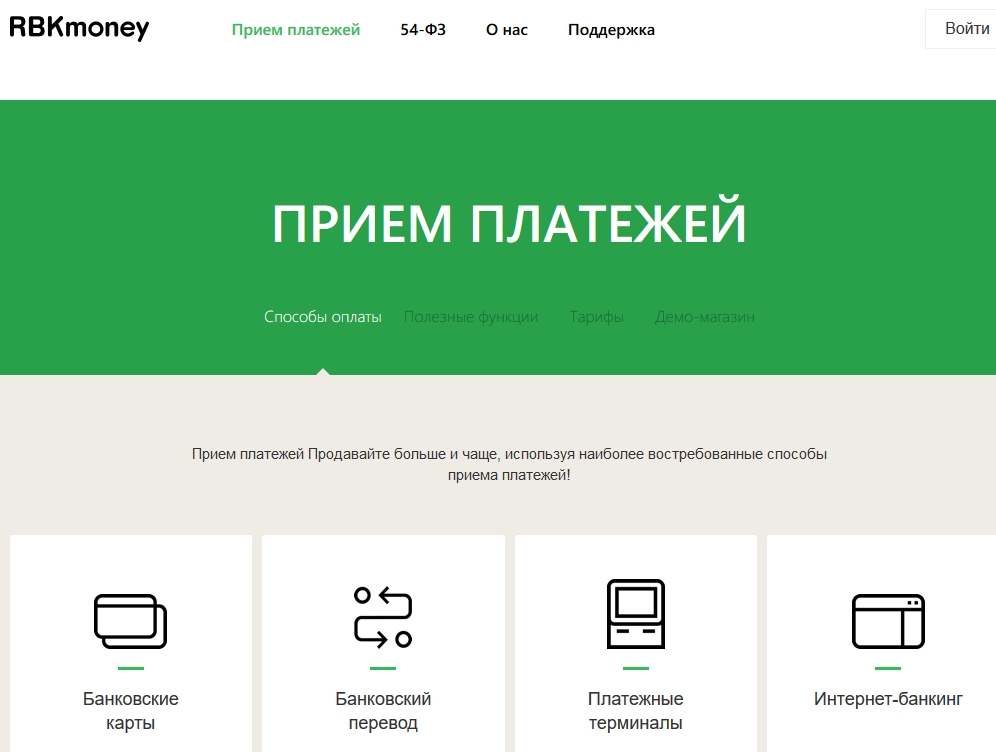
Task: Go to the О нас page
Action: point(507,30)
